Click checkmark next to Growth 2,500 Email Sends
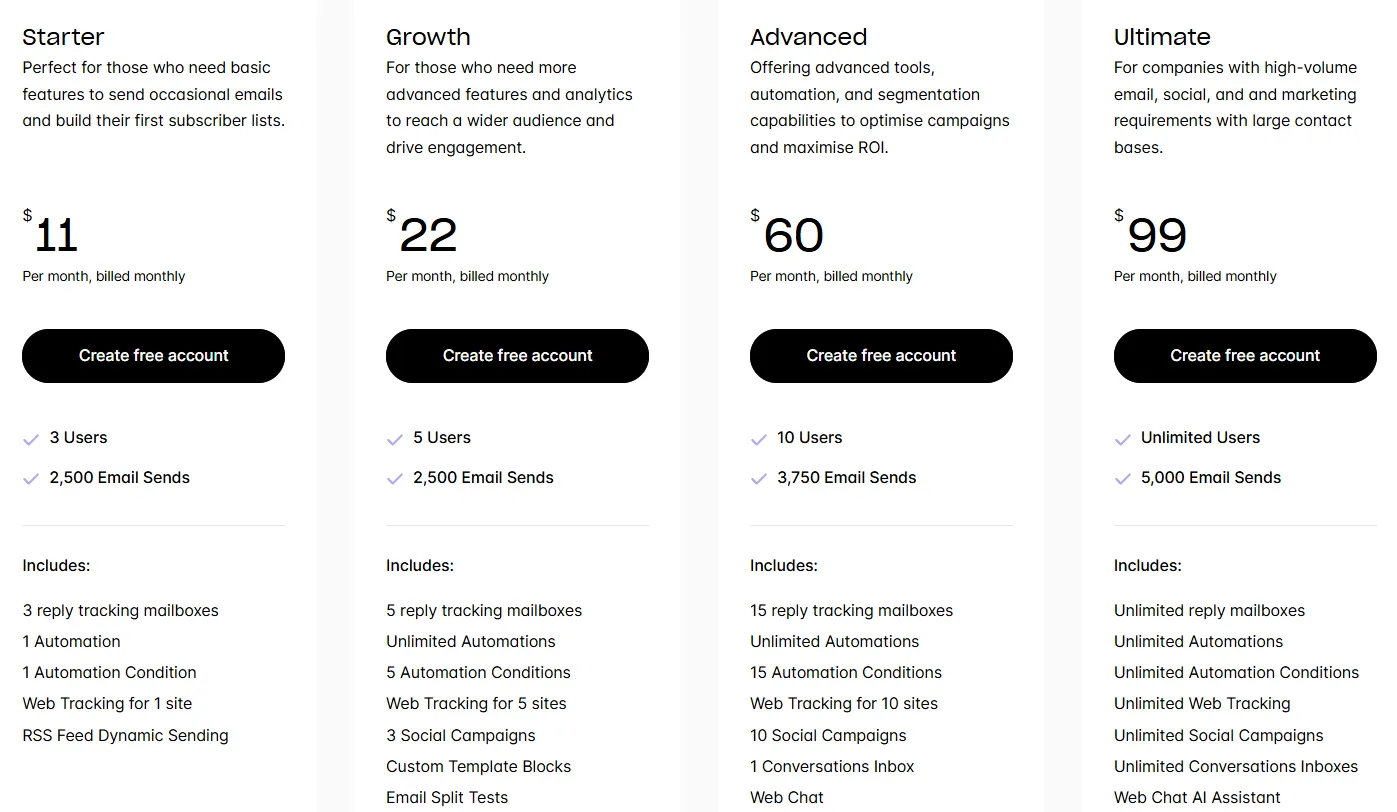 (395, 479)
